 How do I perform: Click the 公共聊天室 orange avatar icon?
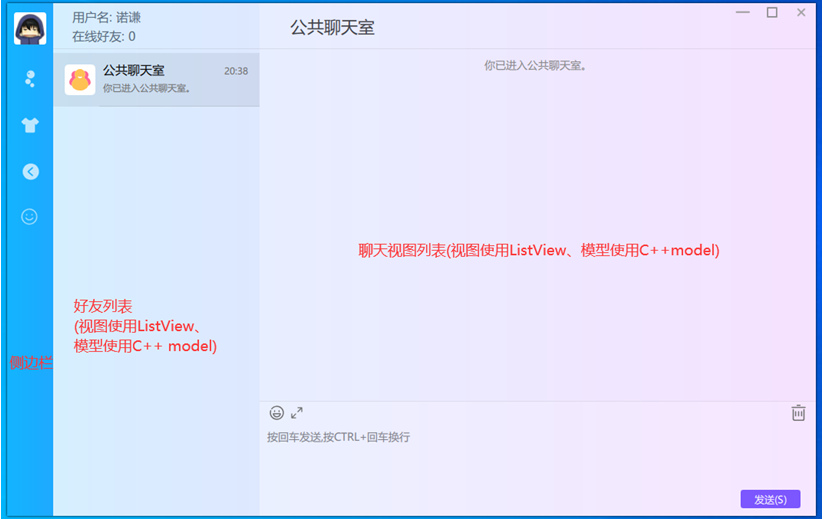tap(80, 80)
